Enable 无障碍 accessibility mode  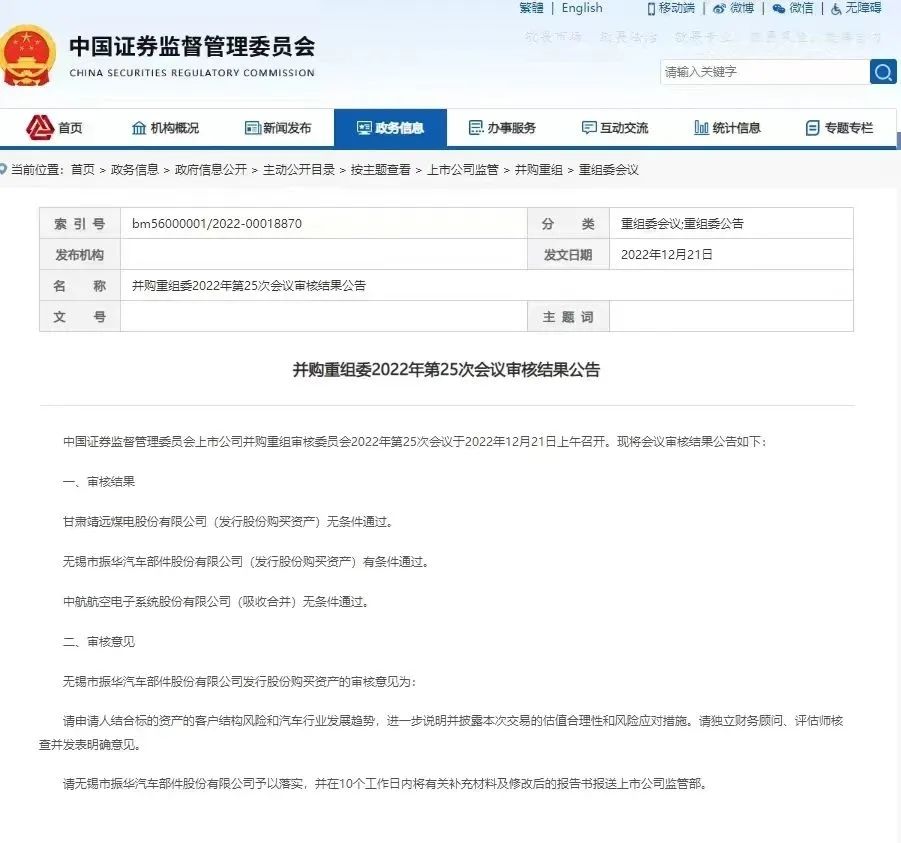[855, 9]
